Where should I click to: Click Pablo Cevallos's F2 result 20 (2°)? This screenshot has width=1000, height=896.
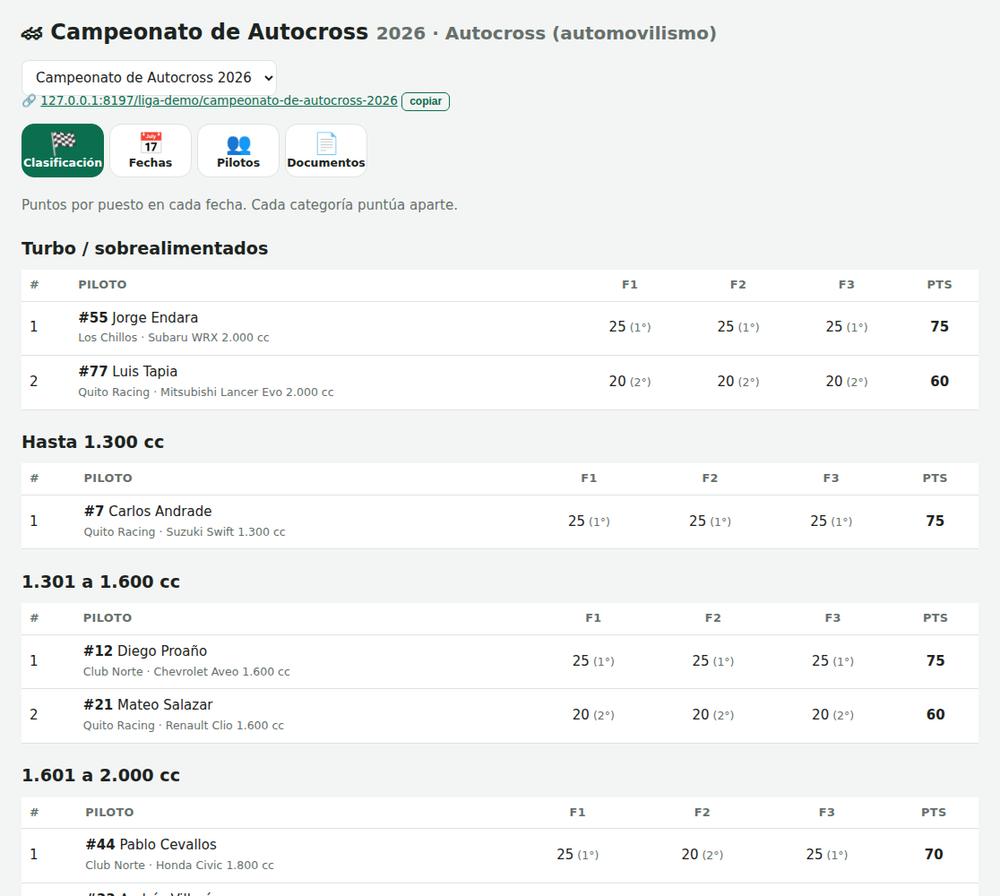click(702, 855)
